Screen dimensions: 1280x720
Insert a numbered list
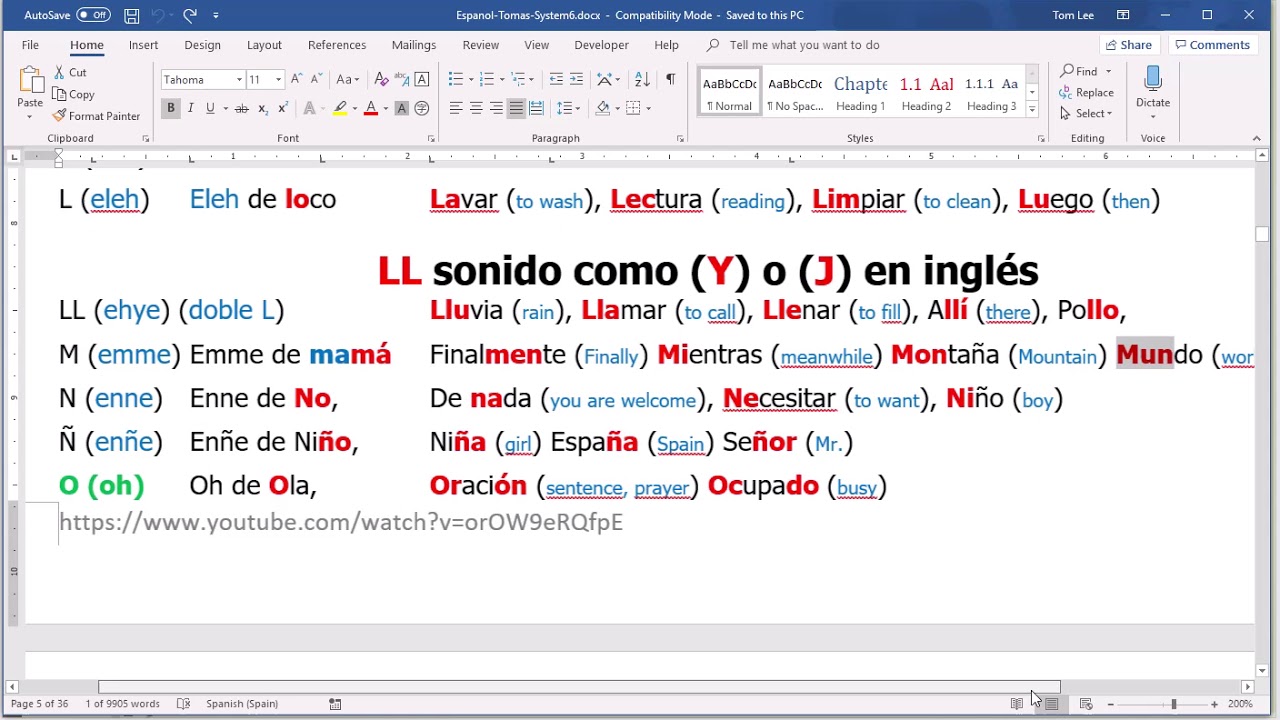(487, 79)
